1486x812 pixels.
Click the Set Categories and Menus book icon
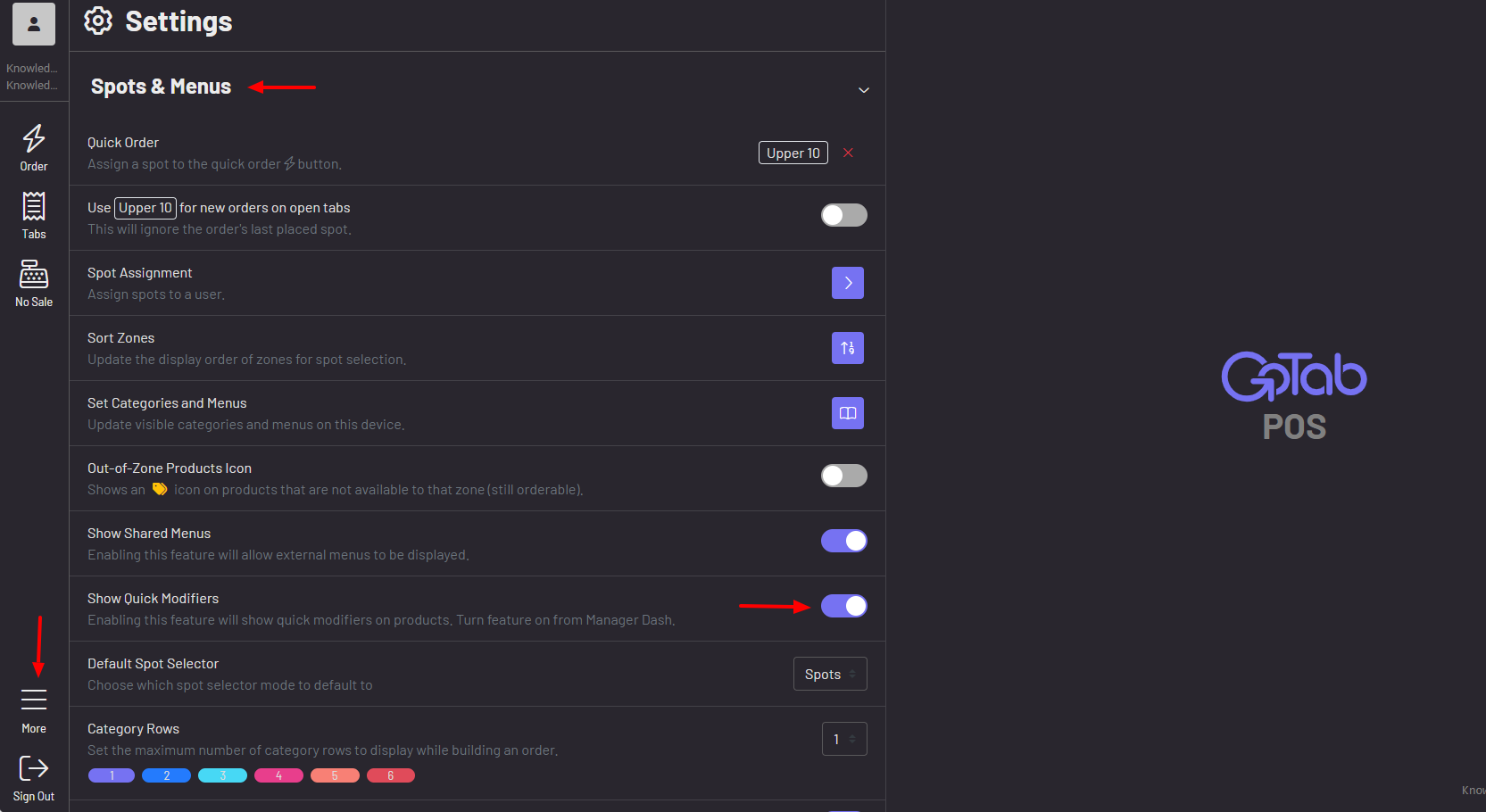[846, 413]
